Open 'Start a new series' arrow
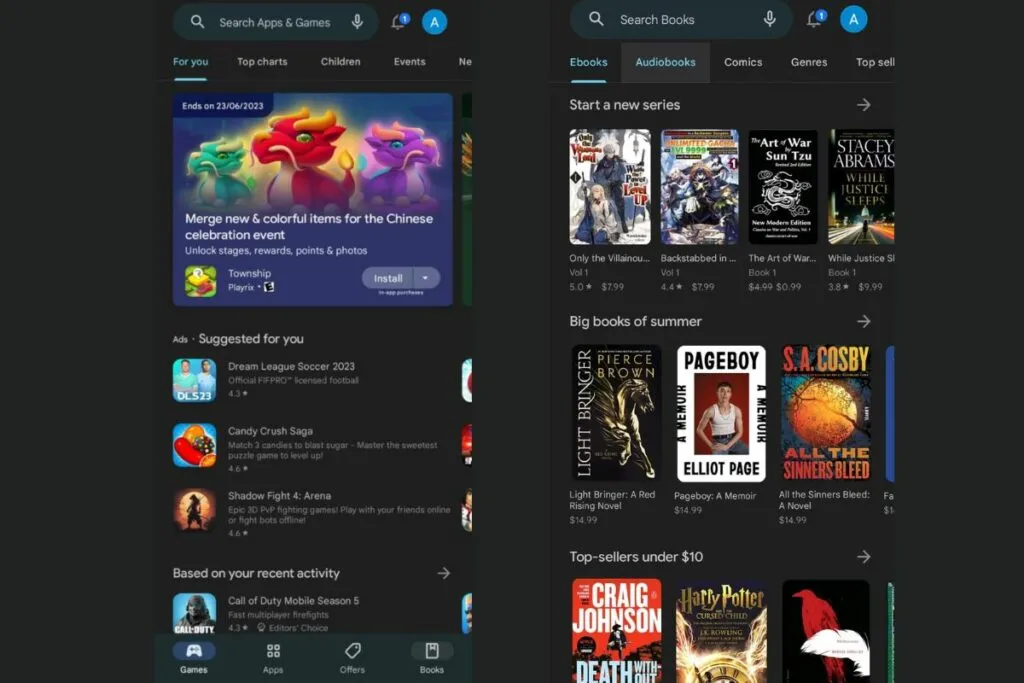The height and width of the screenshot is (683, 1024). 863,104
